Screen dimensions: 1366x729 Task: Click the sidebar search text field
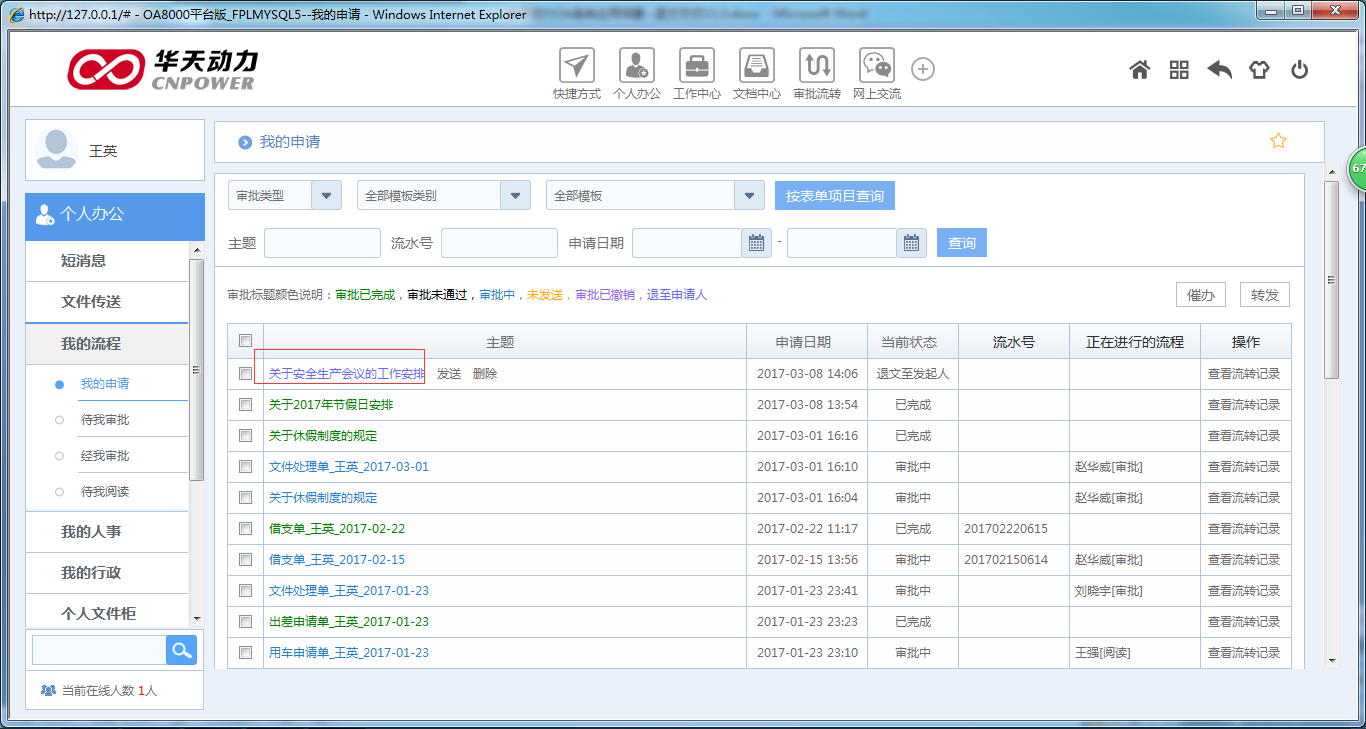[99, 651]
